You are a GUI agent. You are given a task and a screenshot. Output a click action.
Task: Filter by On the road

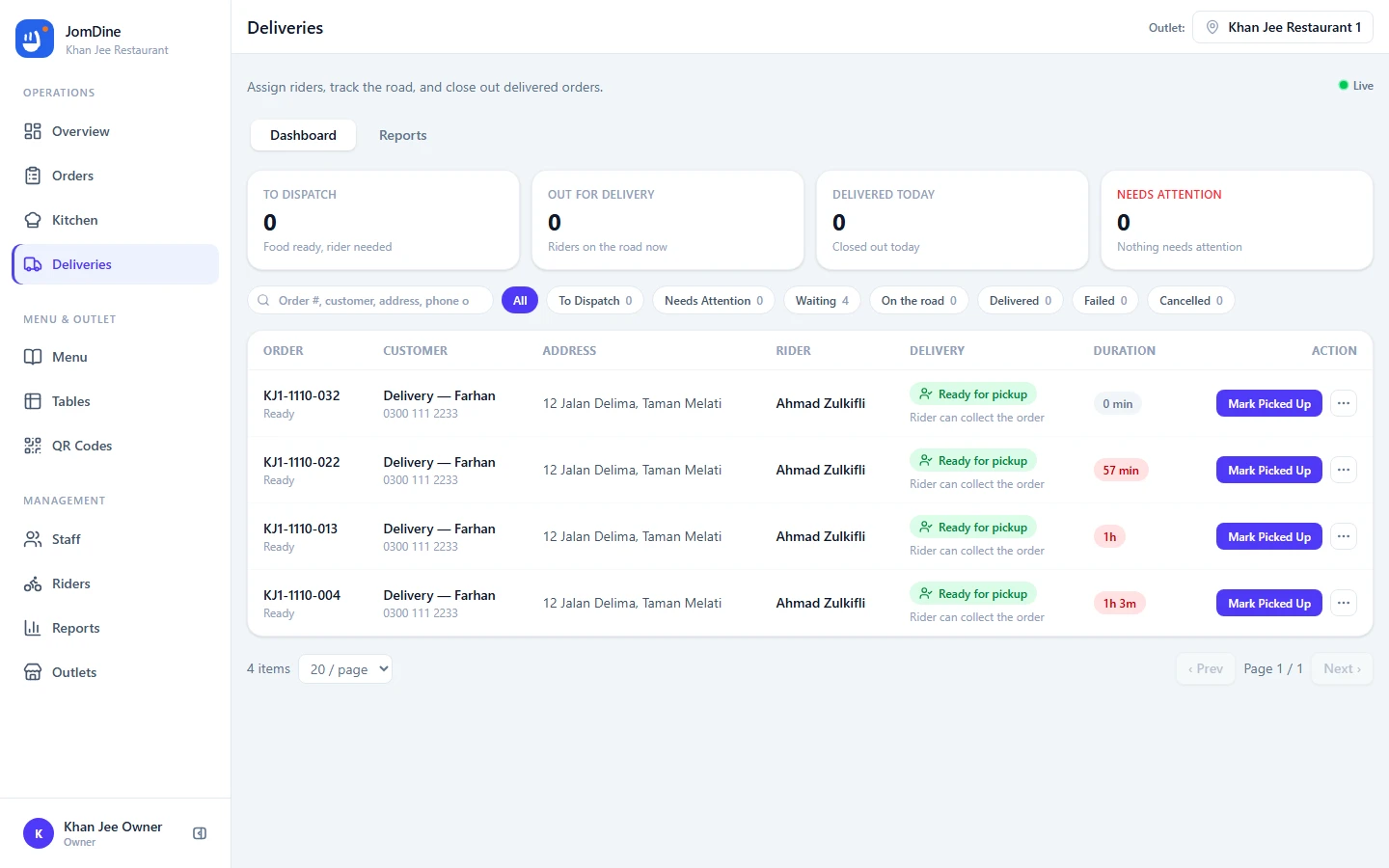(919, 301)
